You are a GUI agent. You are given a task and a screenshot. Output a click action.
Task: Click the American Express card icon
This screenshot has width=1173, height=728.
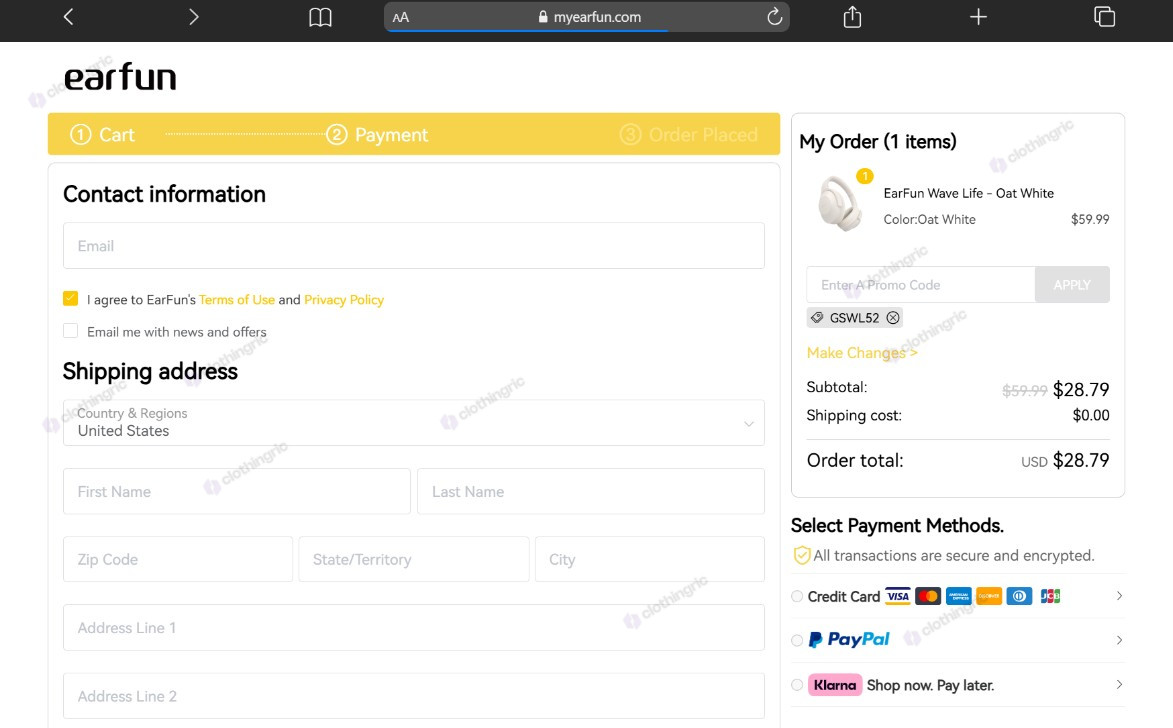(959, 596)
